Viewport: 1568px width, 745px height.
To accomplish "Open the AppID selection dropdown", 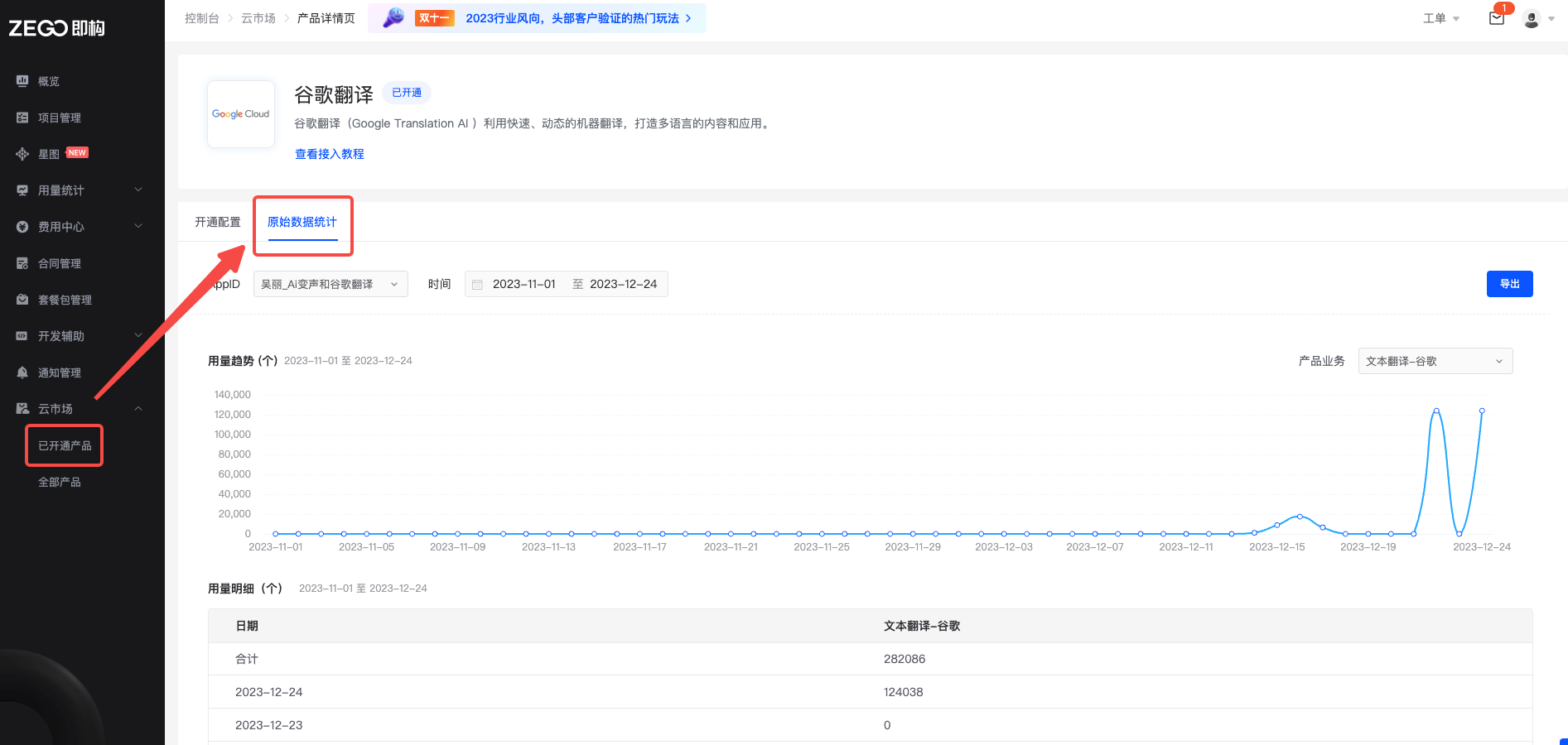I will pos(330,284).
